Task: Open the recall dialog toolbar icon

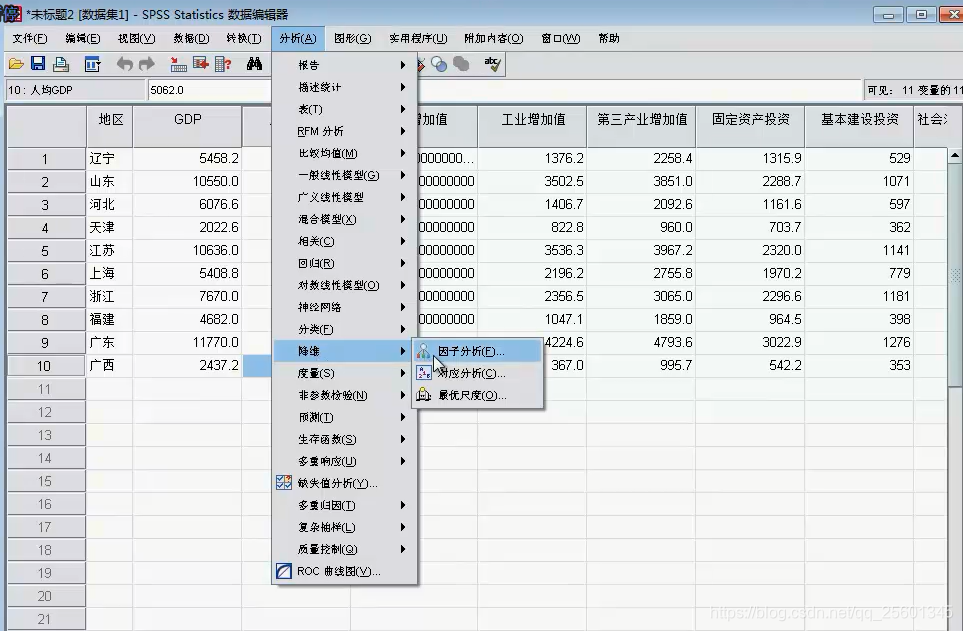Action: click(x=92, y=64)
